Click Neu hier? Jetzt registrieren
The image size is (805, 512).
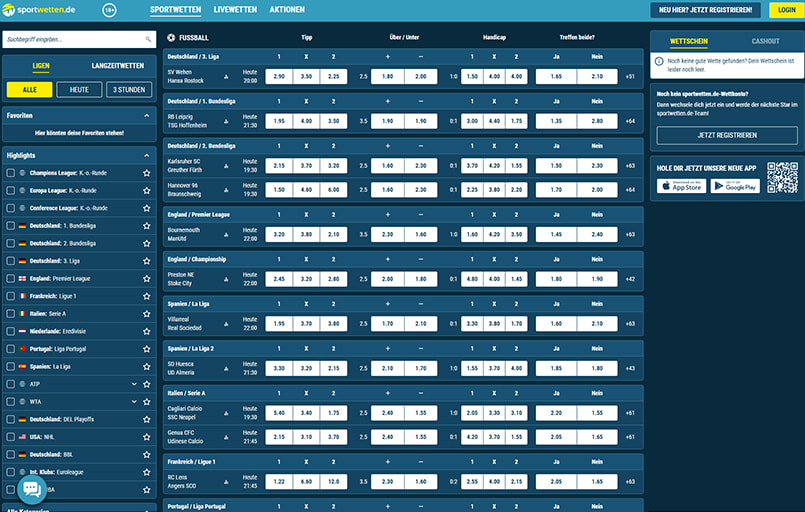click(x=705, y=10)
